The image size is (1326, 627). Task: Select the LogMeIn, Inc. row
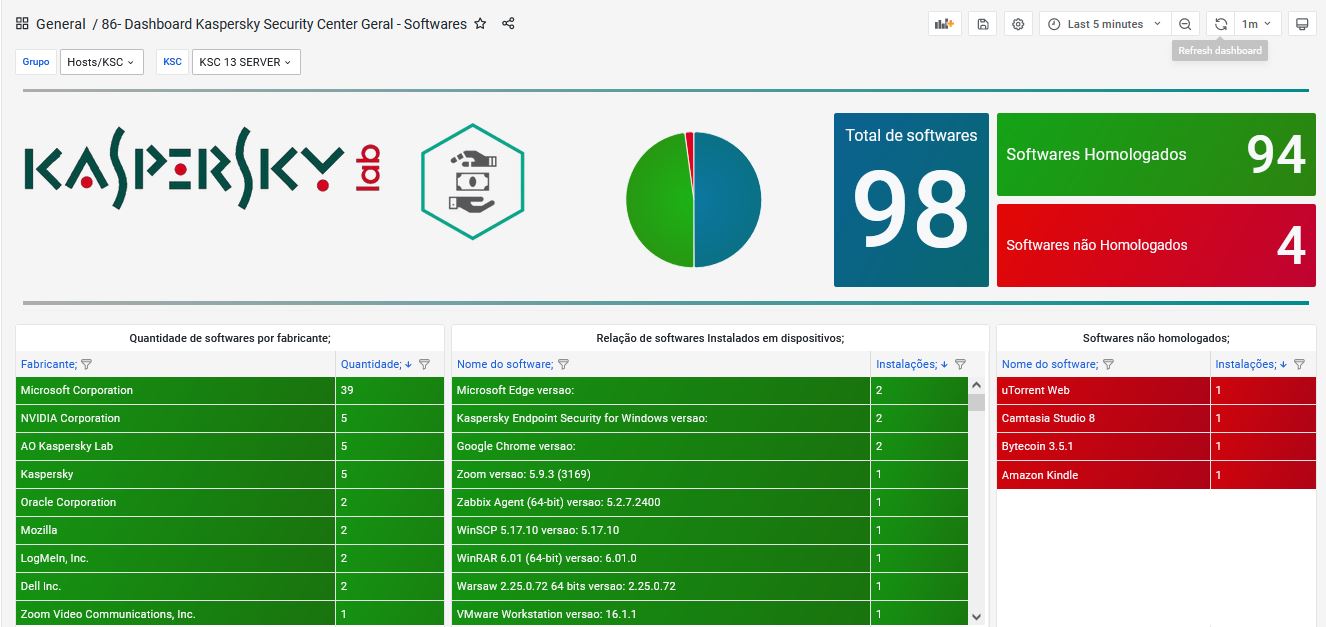(230, 558)
